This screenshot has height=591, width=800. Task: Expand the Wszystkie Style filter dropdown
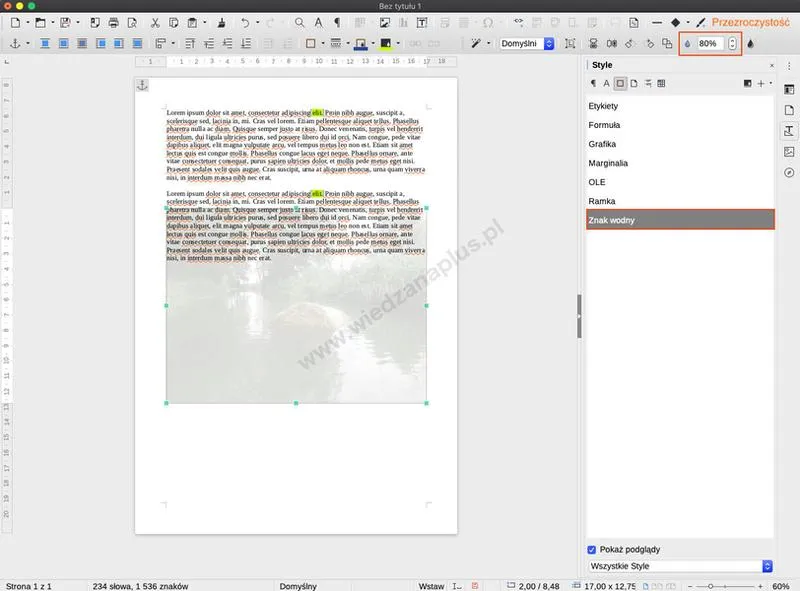click(680, 566)
